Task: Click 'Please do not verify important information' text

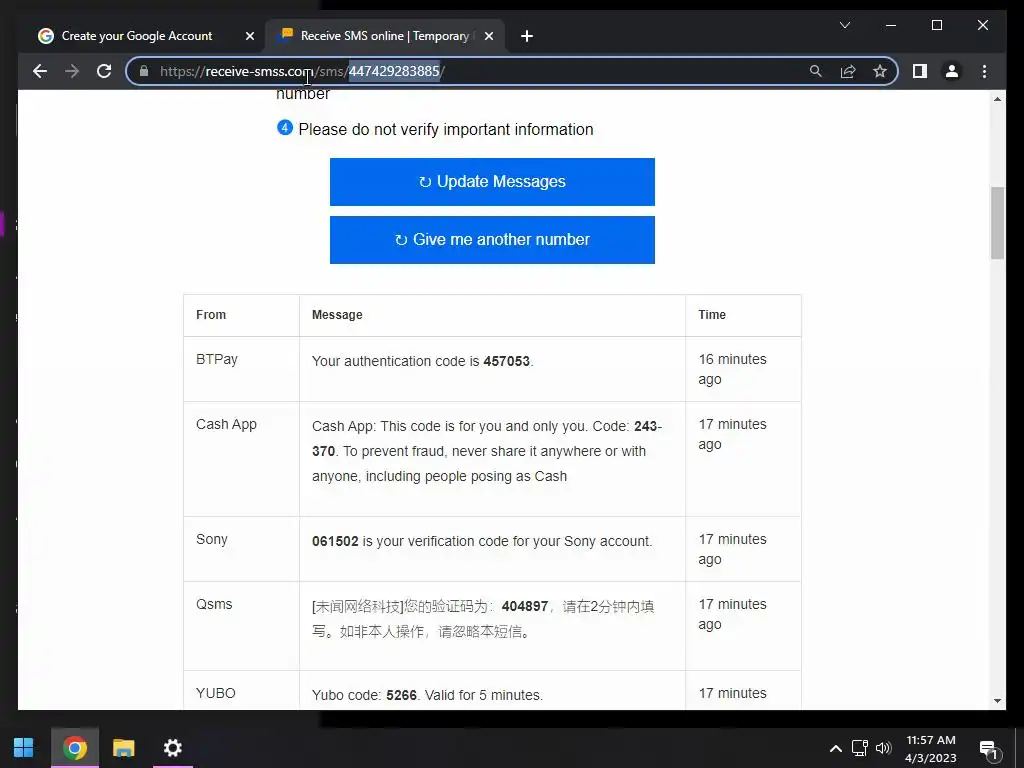Action: coord(445,129)
